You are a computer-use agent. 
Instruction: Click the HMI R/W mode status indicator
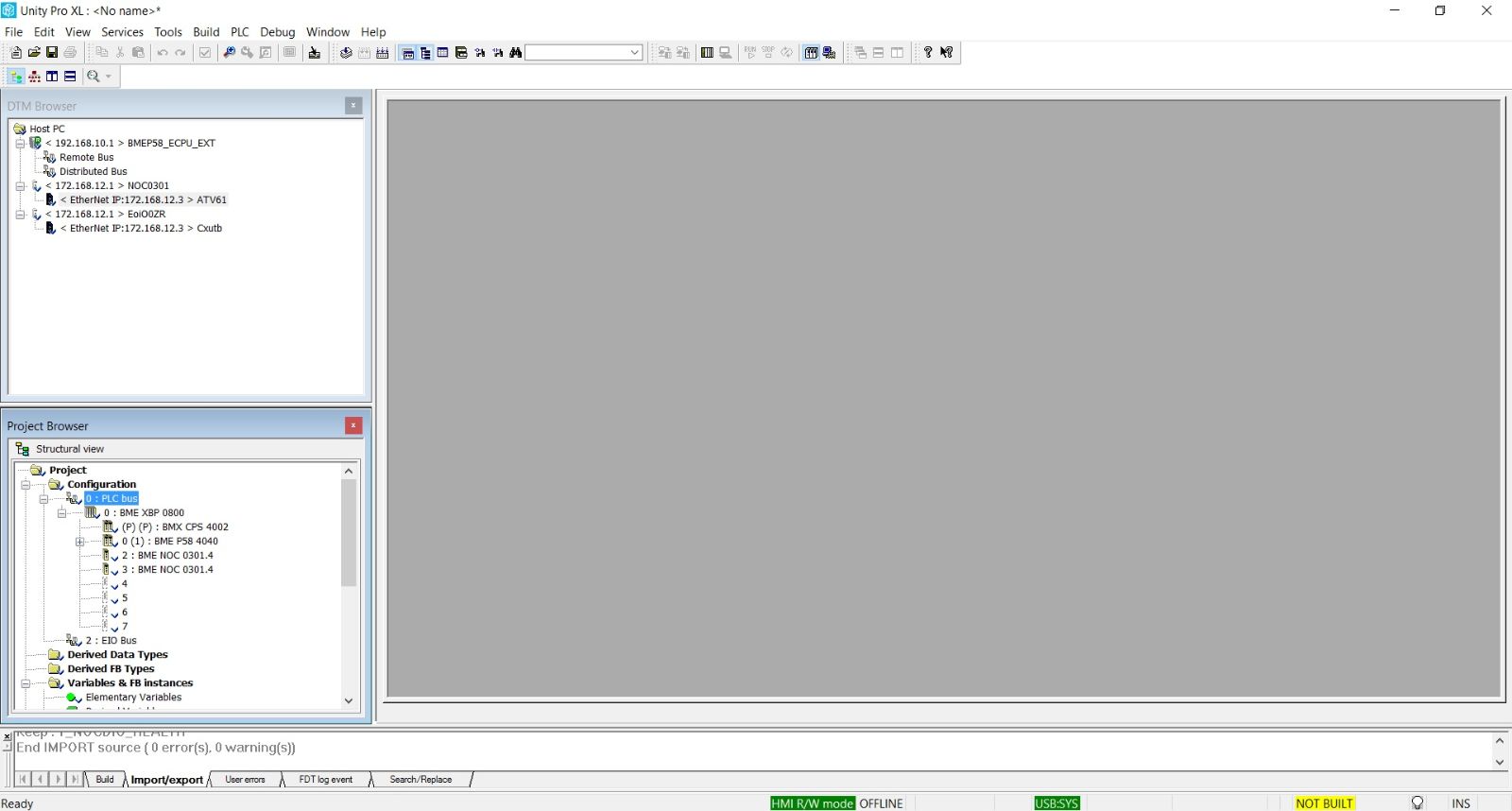point(813,803)
